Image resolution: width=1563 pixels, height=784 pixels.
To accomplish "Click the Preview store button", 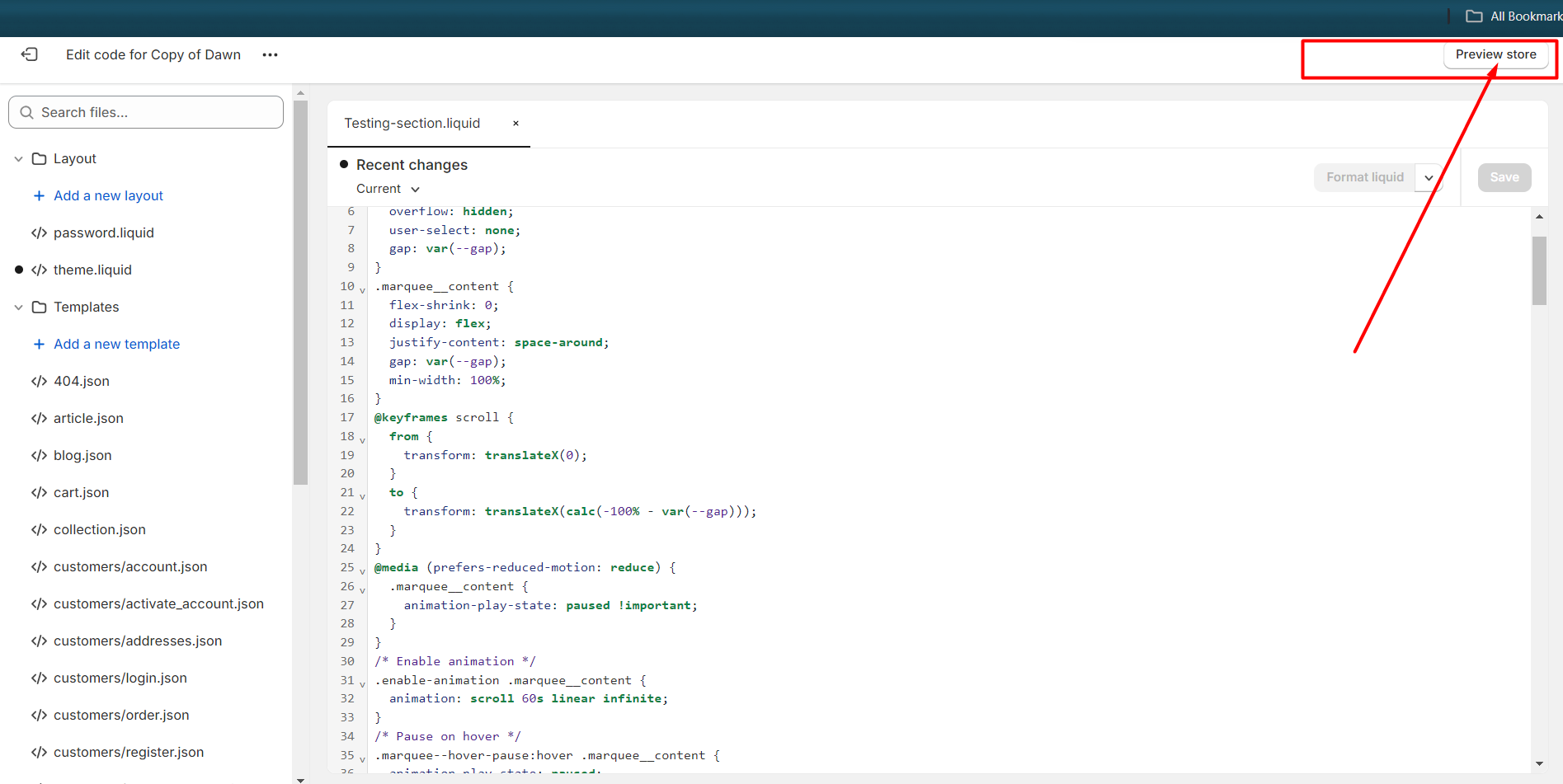I will (x=1495, y=54).
